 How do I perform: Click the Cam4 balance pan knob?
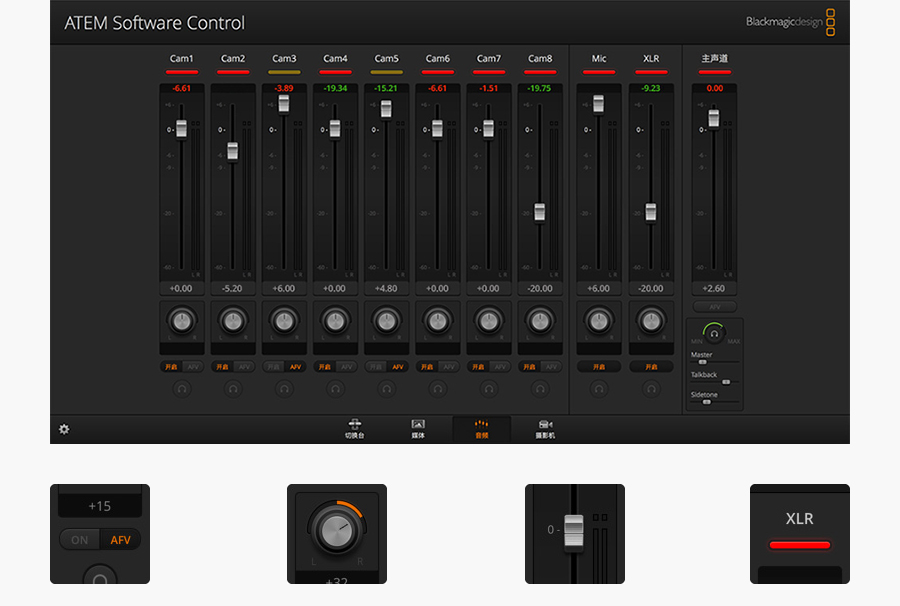[x=335, y=321]
